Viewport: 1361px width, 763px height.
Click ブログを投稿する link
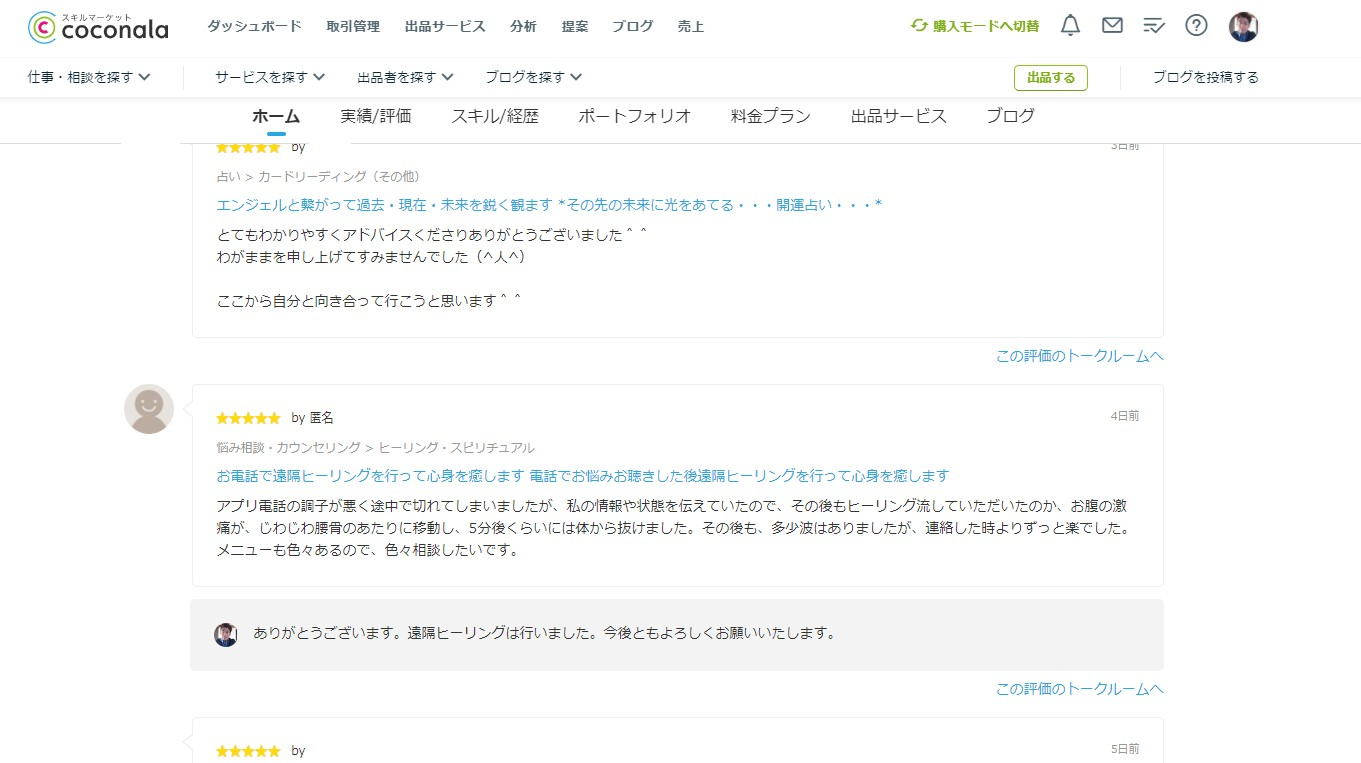coord(1206,77)
